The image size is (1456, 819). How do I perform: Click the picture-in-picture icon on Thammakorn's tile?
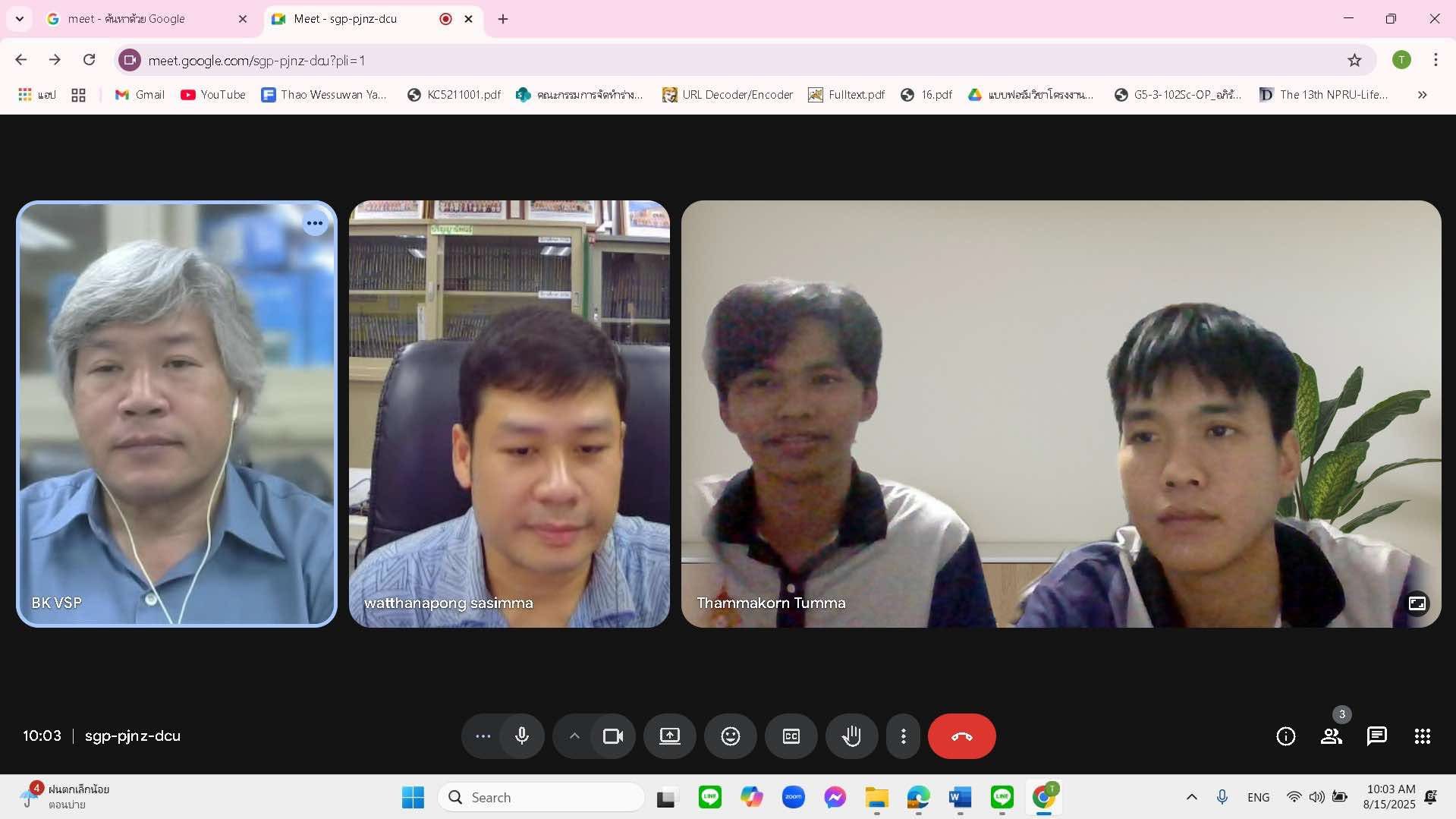(1417, 603)
